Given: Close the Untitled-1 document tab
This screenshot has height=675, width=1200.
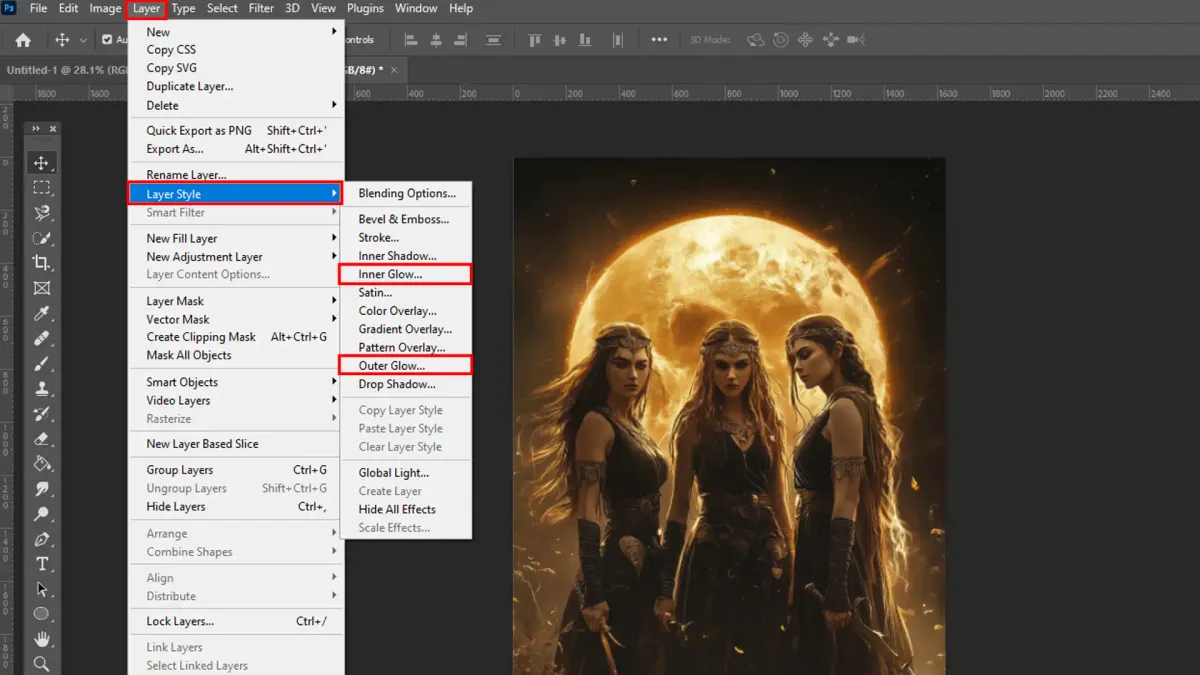Looking at the screenshot, I should click(x=394, y=70).
